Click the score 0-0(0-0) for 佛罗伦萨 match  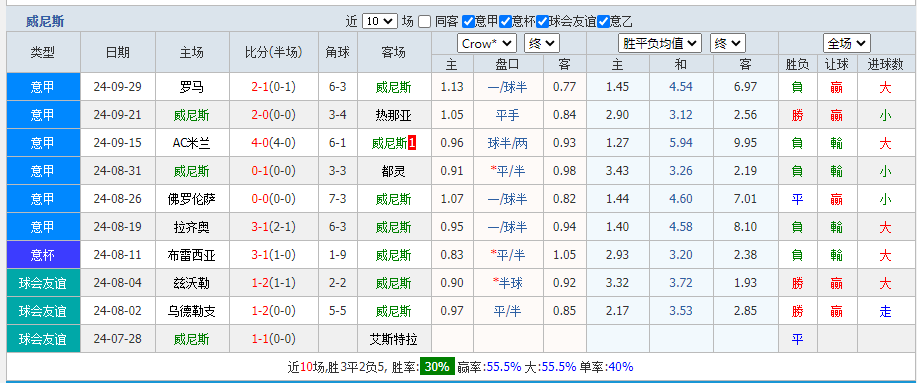pyautogui.click(x=274, y=199)
